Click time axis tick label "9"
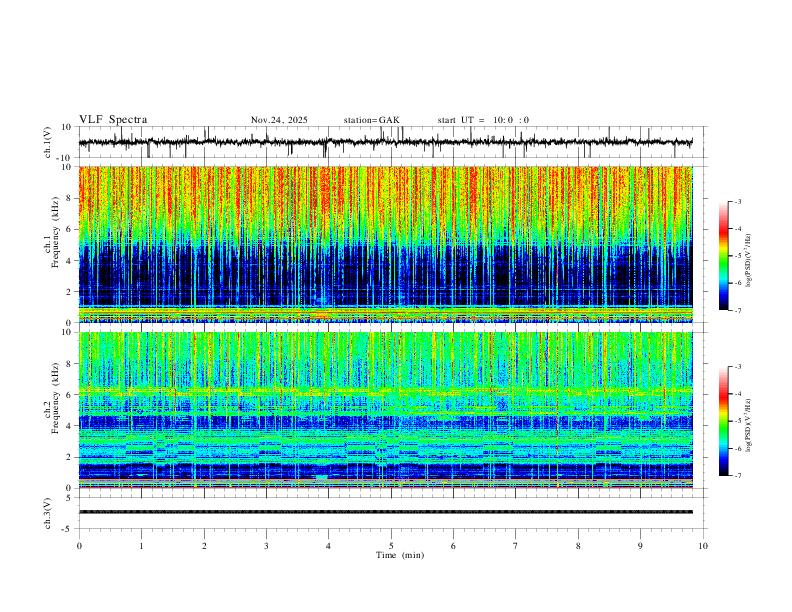Viewport: 792px width, 612px height. (x=640, y=546)
